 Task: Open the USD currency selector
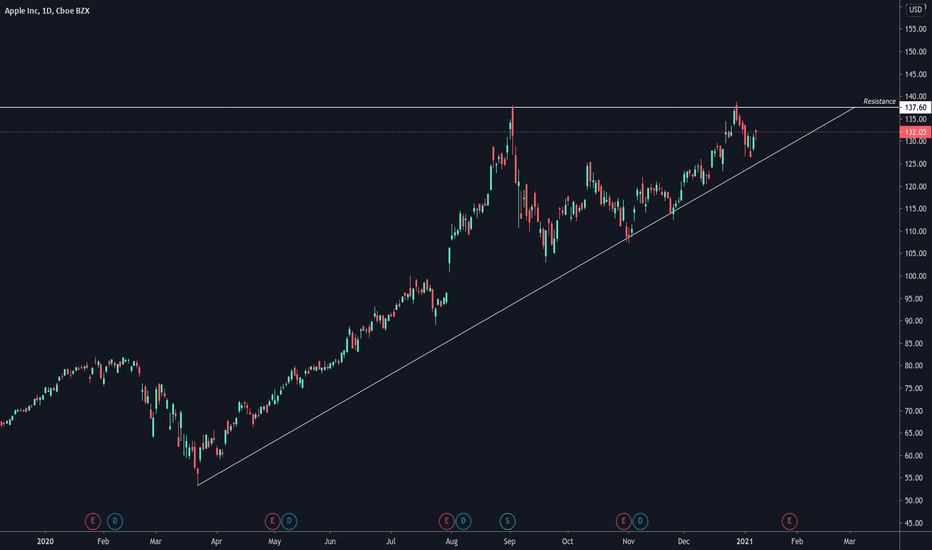(x=915, y=10)
